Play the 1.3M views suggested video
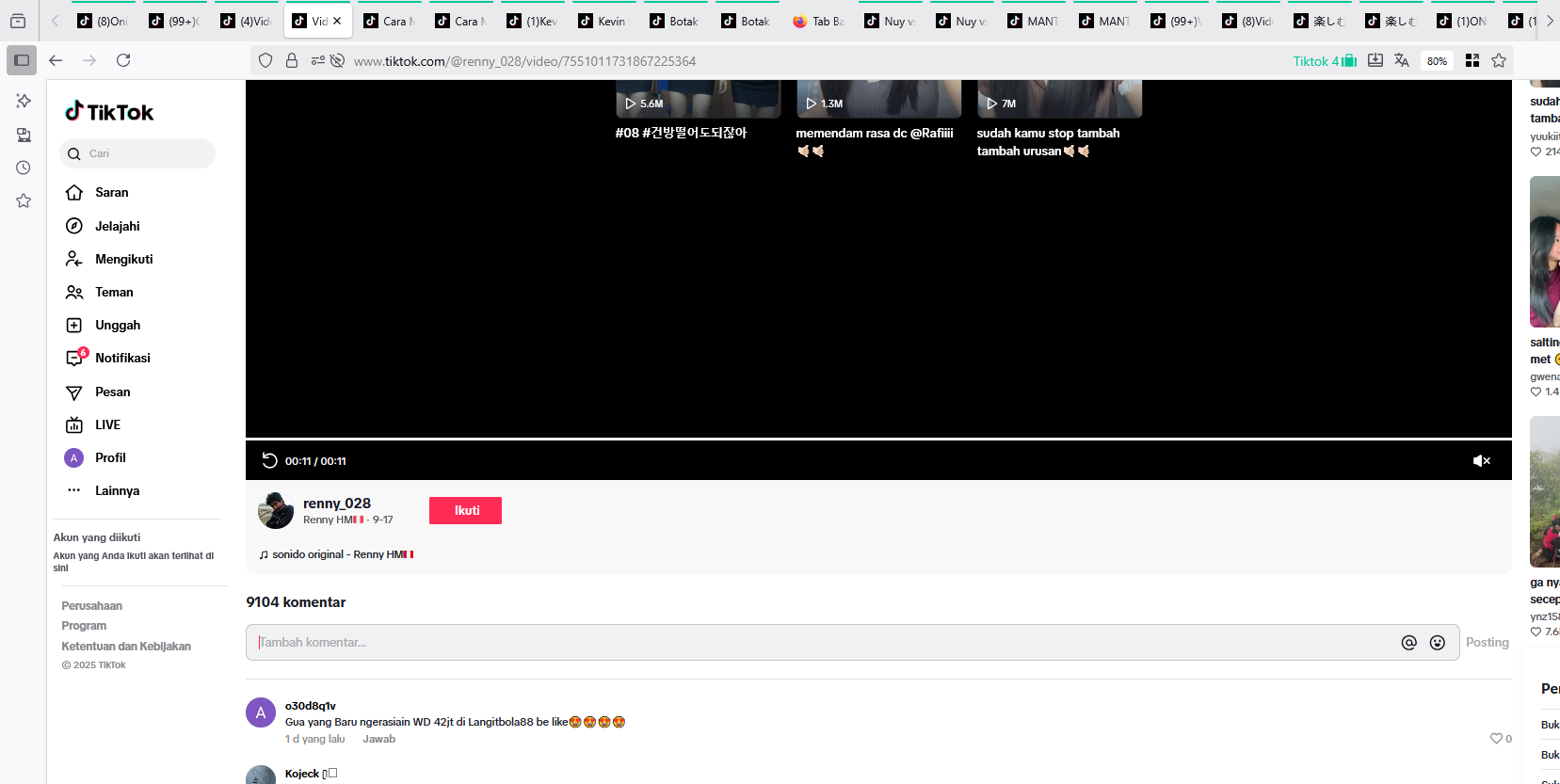This screenshot has height=784, width=1560. pos(878,99)
